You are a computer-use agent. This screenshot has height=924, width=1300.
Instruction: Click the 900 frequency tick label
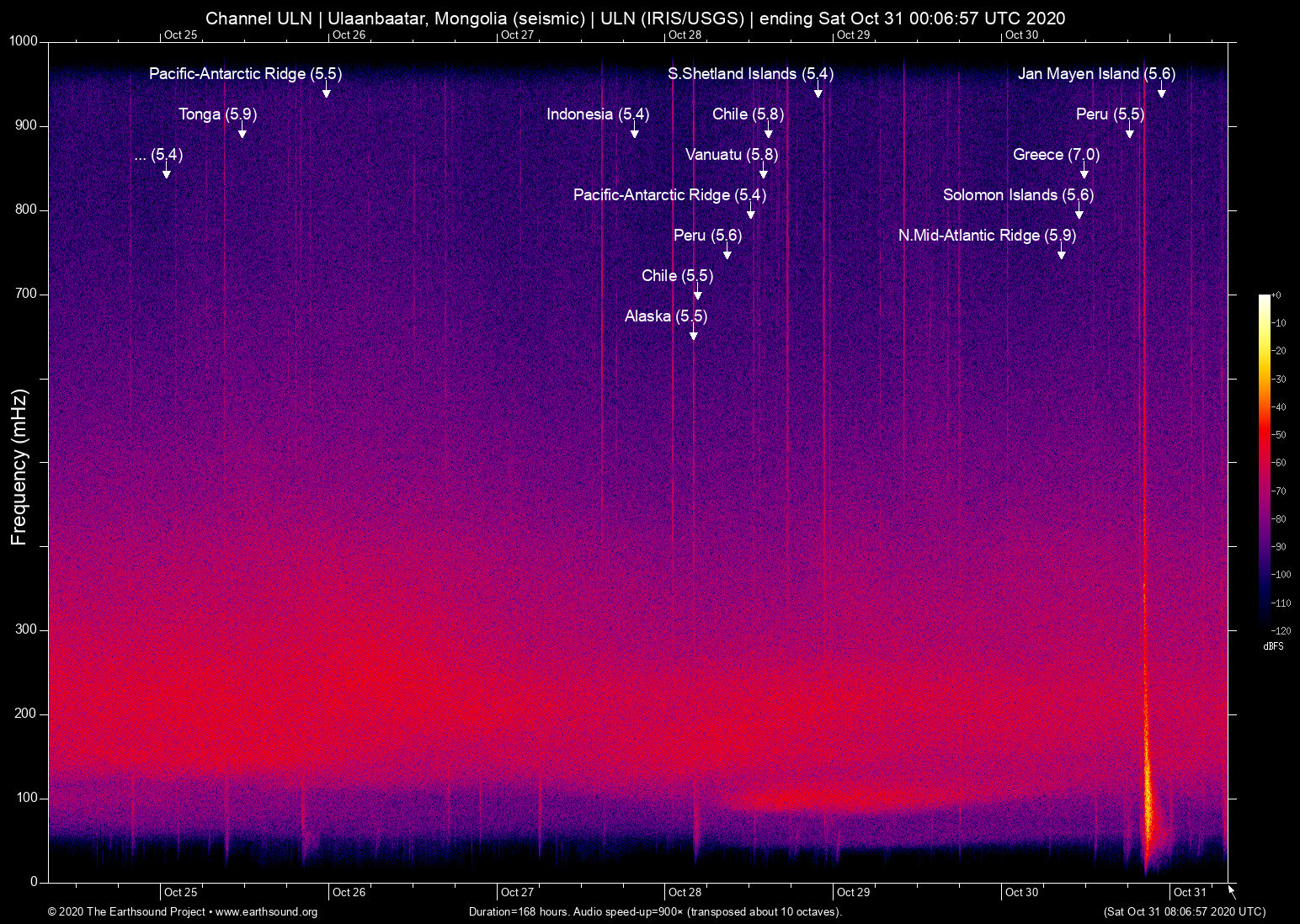[x=28, y=125]
